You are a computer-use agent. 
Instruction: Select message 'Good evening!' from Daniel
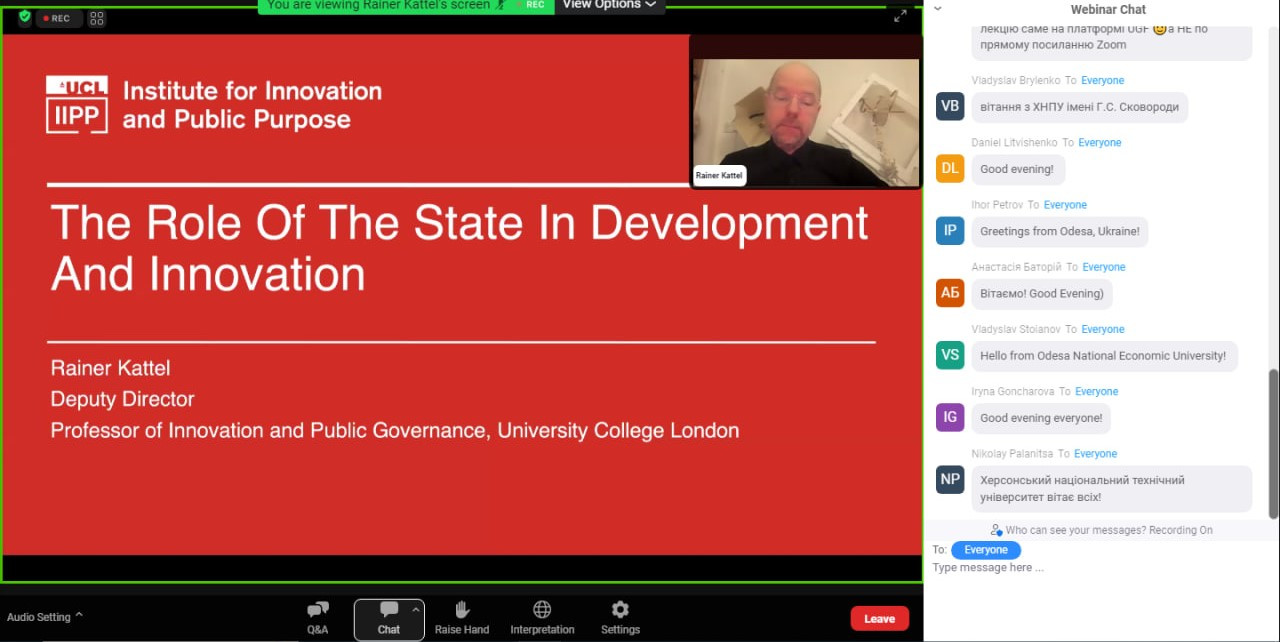point(1017,169)
